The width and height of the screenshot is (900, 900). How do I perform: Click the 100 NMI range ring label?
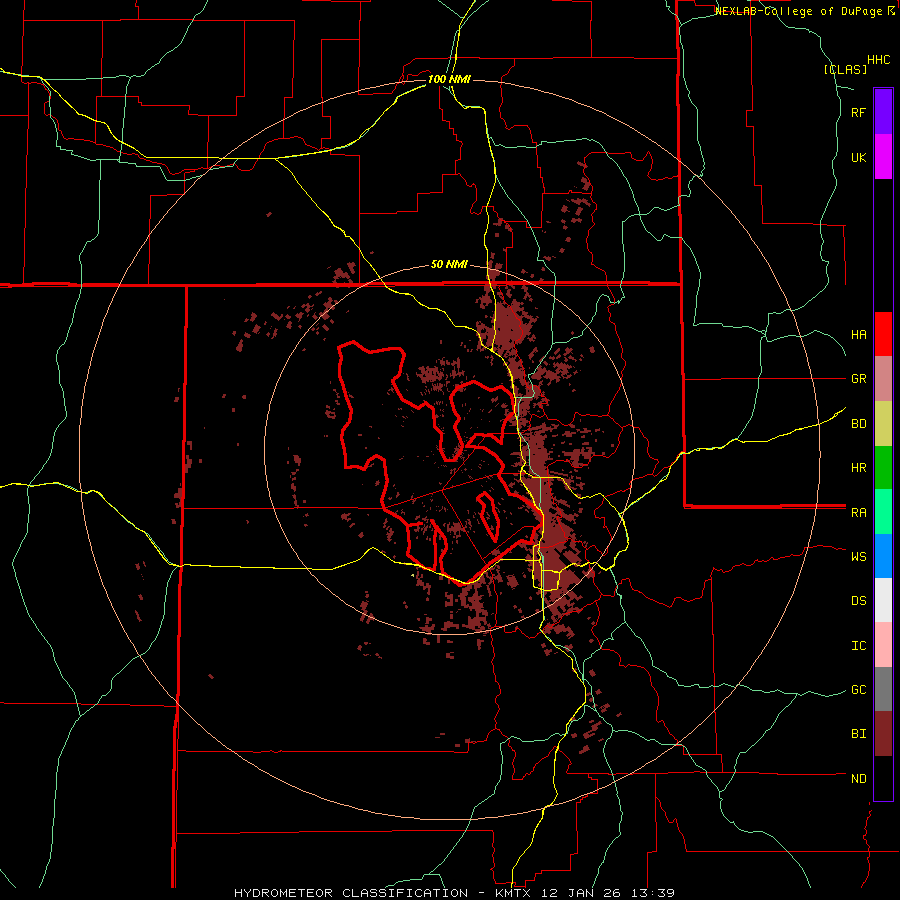pyautogui.click(x=449, y=79)
